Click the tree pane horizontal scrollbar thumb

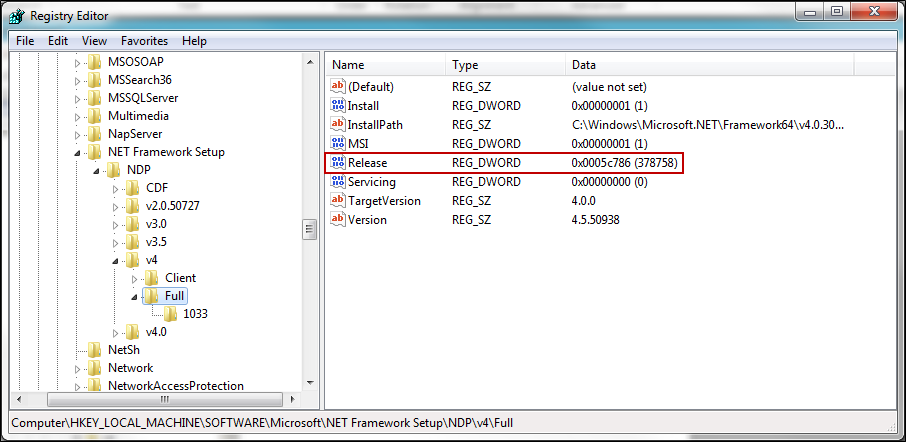click(165, 399)
